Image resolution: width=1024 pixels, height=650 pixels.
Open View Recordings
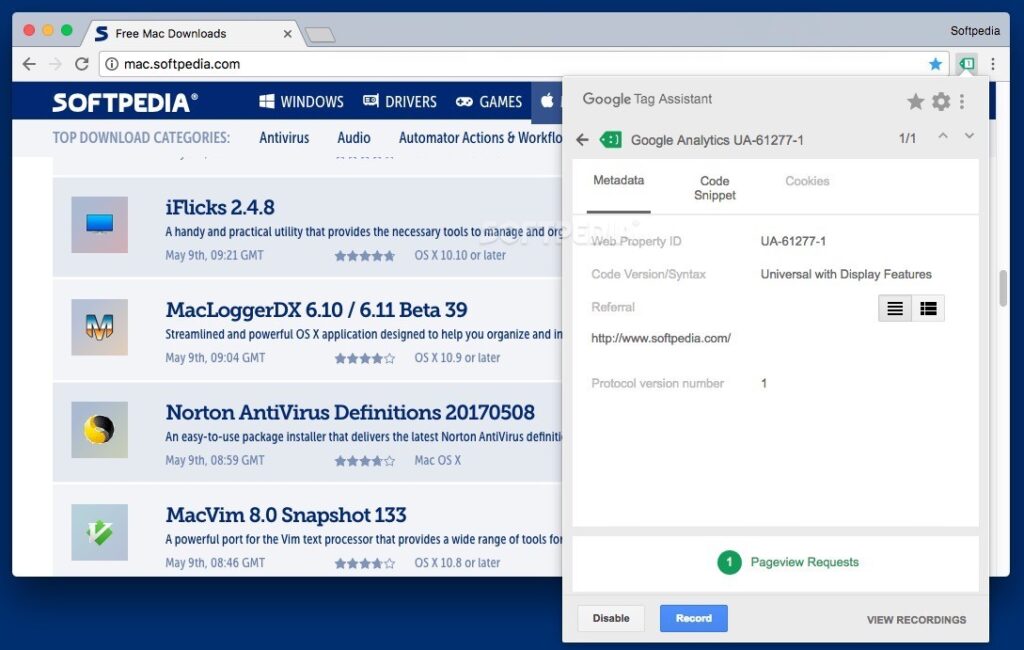click(916, 619)
